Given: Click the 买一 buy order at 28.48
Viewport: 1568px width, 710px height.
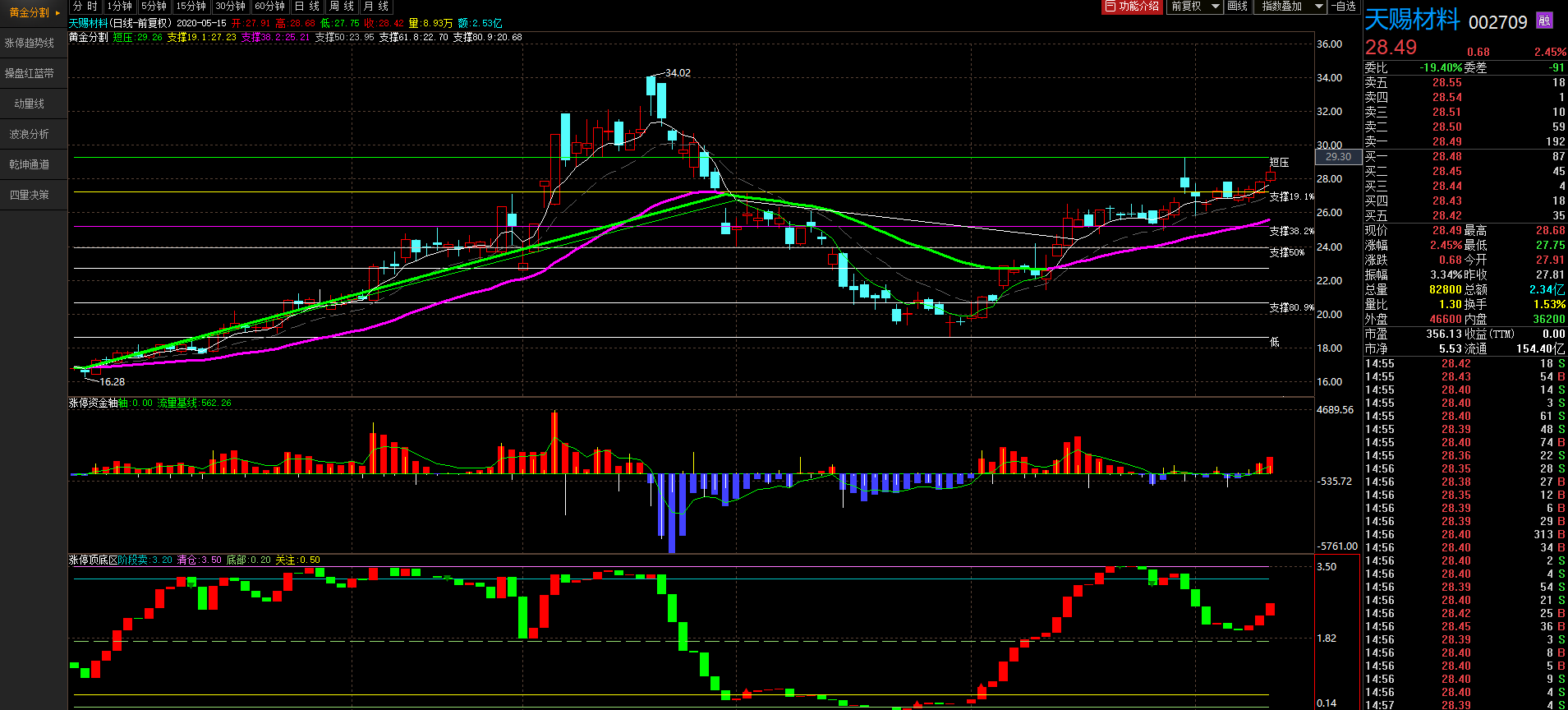Looking at the screenshot, I should (x=1465, y=157).
